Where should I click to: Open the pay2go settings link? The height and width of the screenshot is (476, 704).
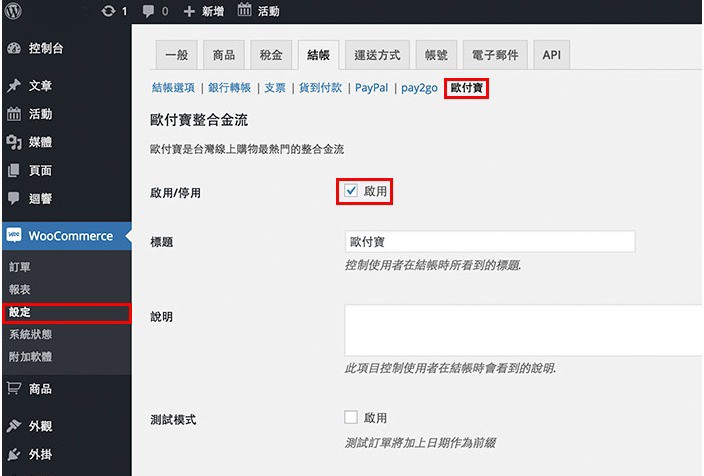coord(419,88)
